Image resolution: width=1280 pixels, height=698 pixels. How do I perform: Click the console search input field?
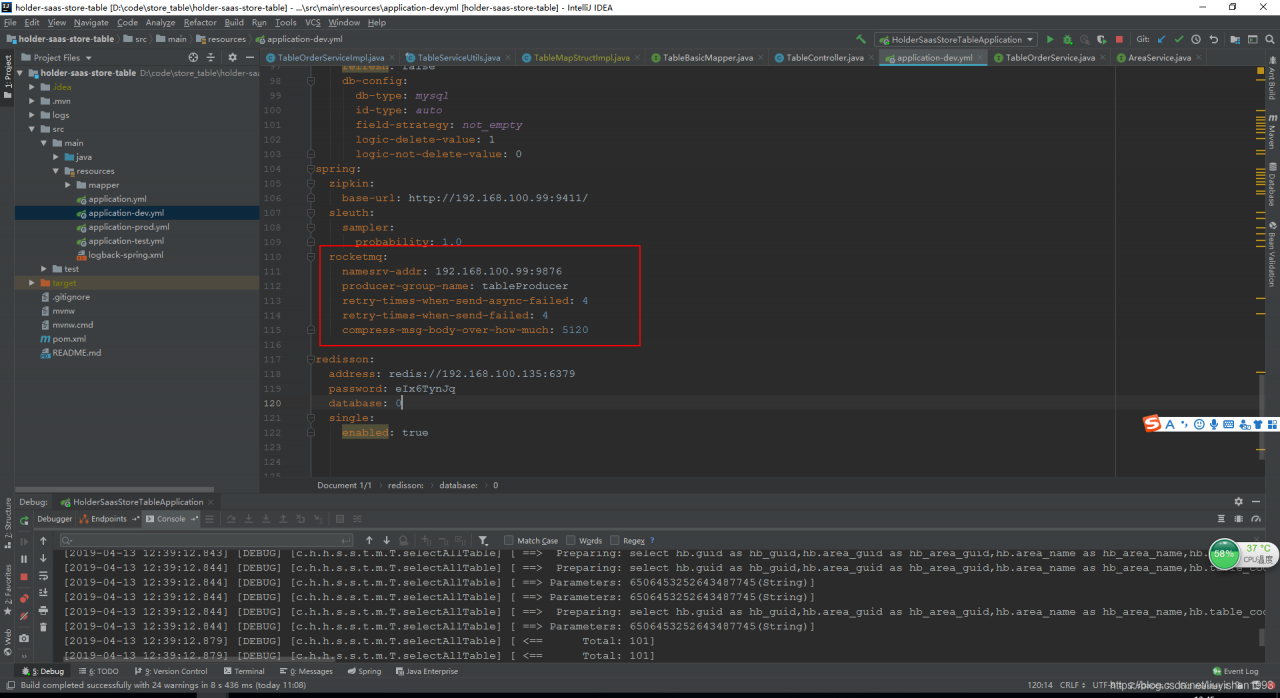point(207,541)
